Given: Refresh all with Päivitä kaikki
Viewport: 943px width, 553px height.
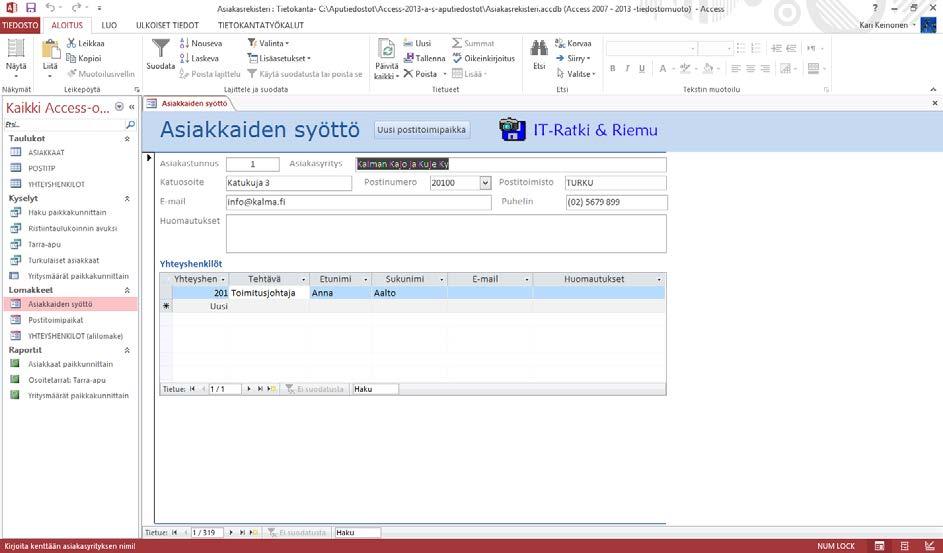Looking at the screenshot, I should [x=386, y=59].
